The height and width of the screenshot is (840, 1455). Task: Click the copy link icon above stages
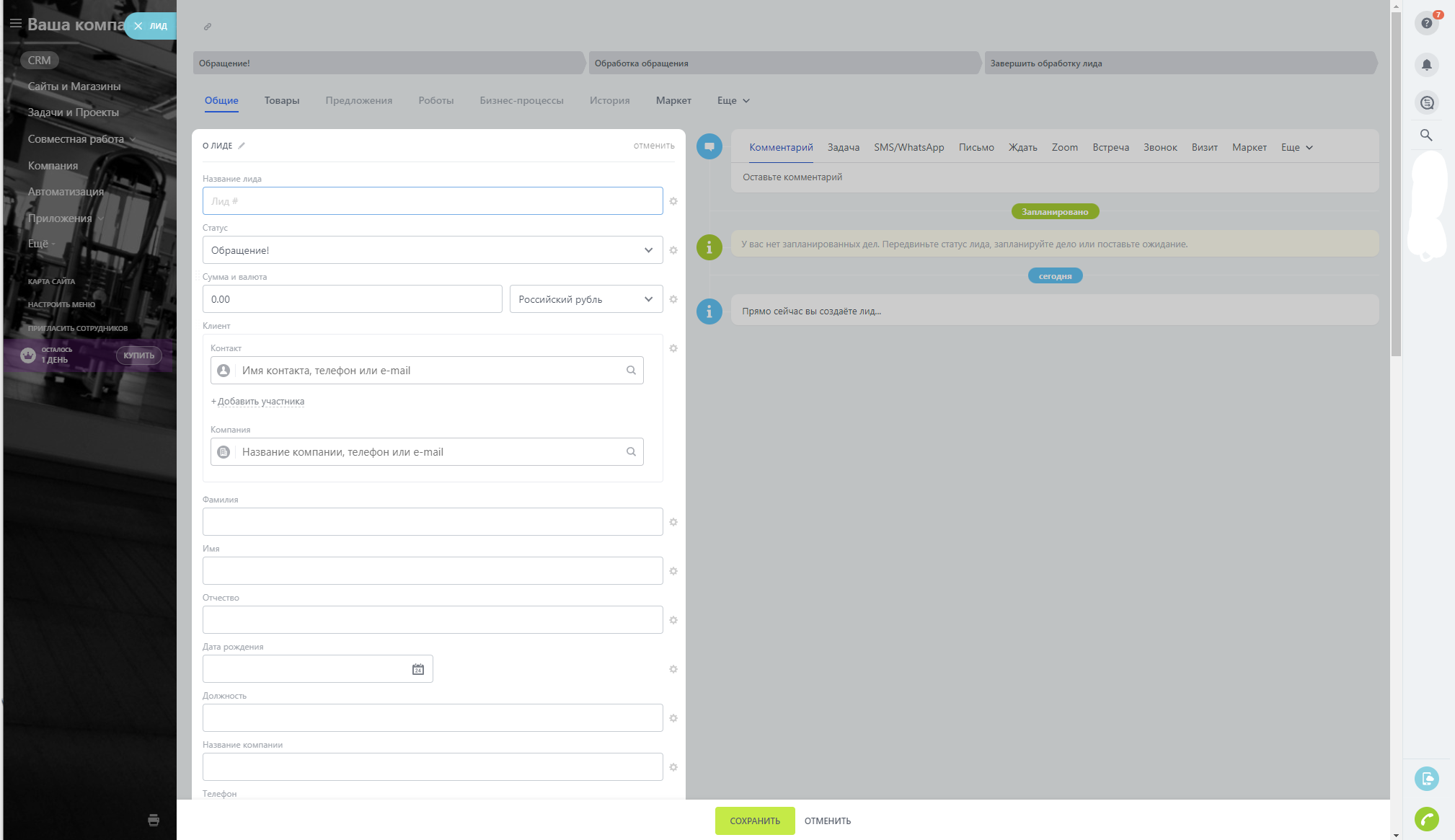208,27
